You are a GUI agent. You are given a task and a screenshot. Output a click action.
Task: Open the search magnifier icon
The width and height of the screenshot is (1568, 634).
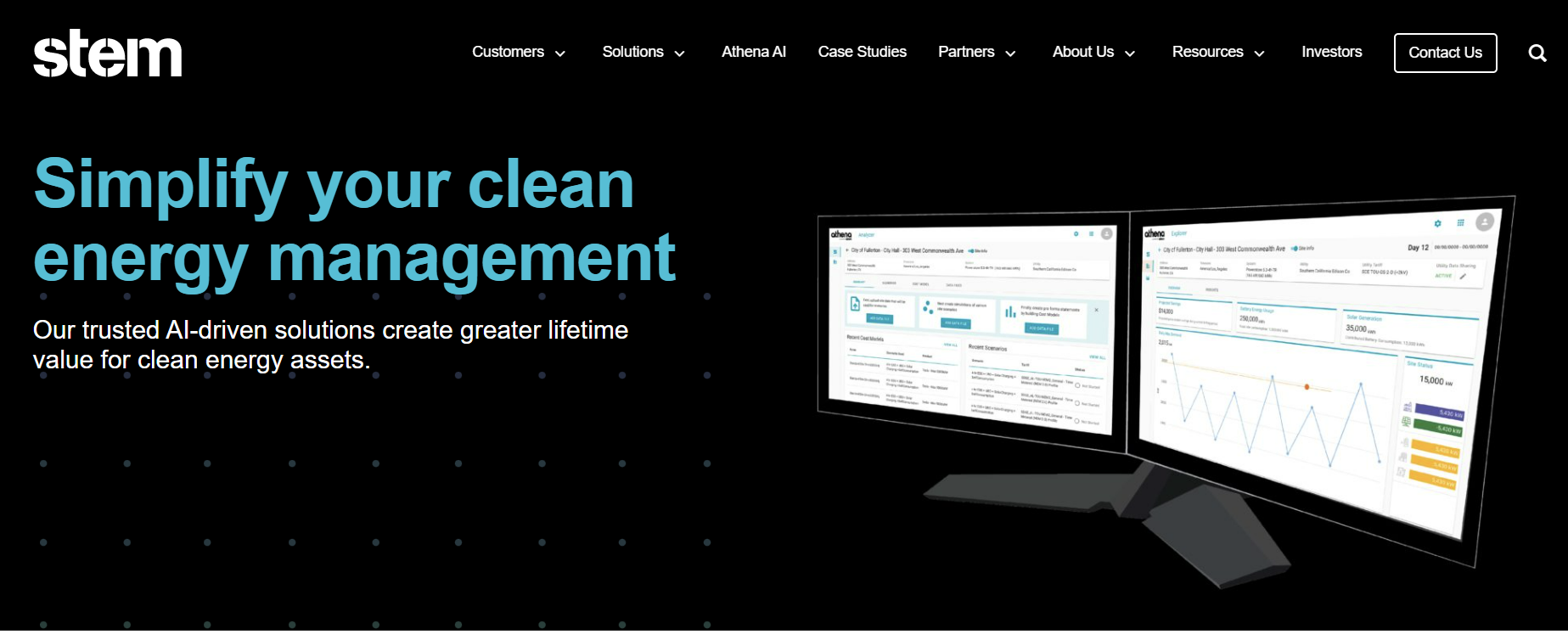(1537, 53)
